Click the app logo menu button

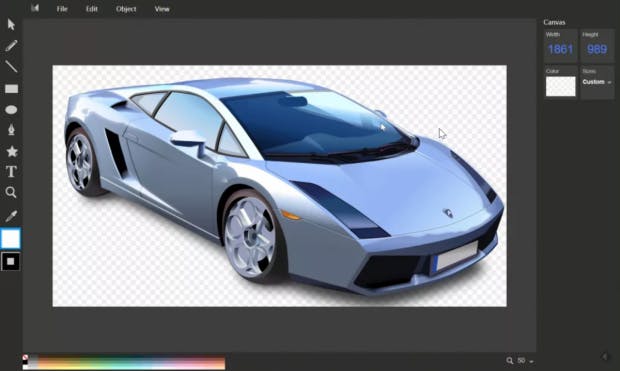[35, 8]
